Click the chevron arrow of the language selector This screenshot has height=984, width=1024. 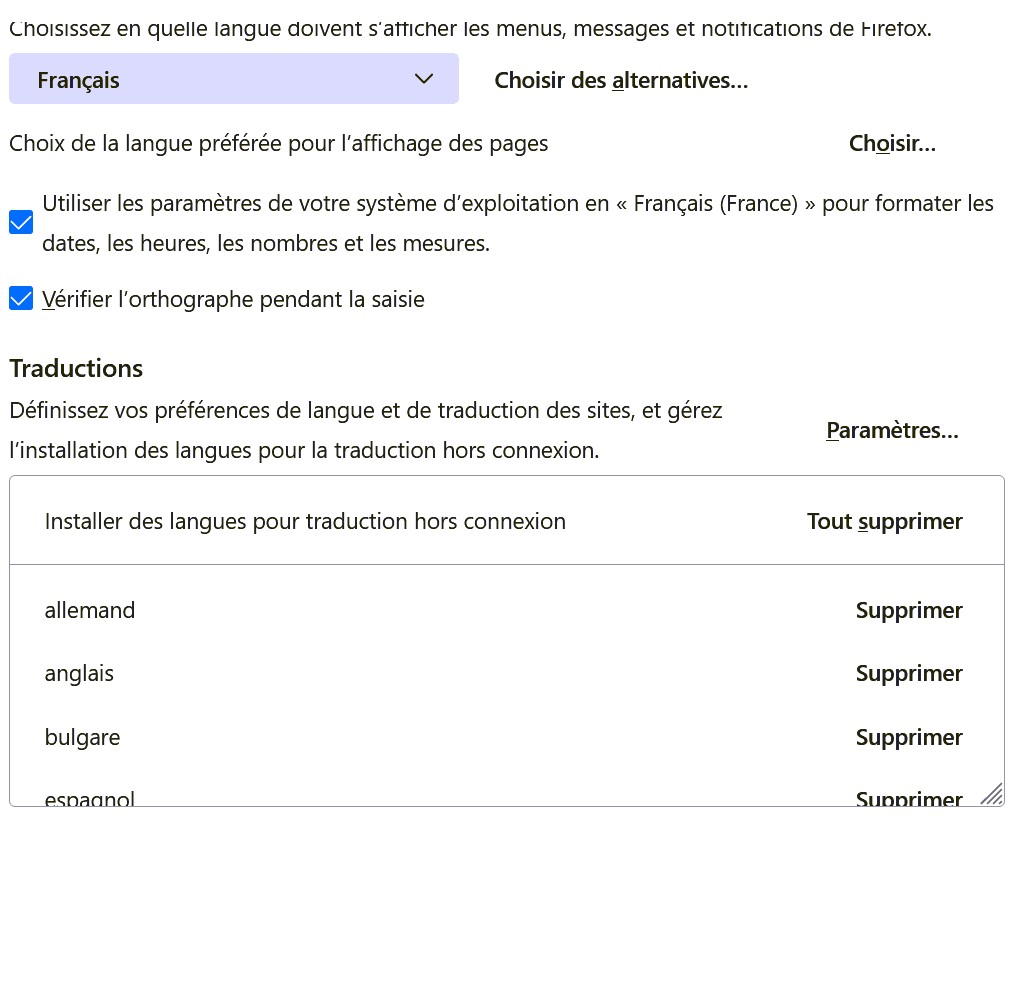(424, 79)
